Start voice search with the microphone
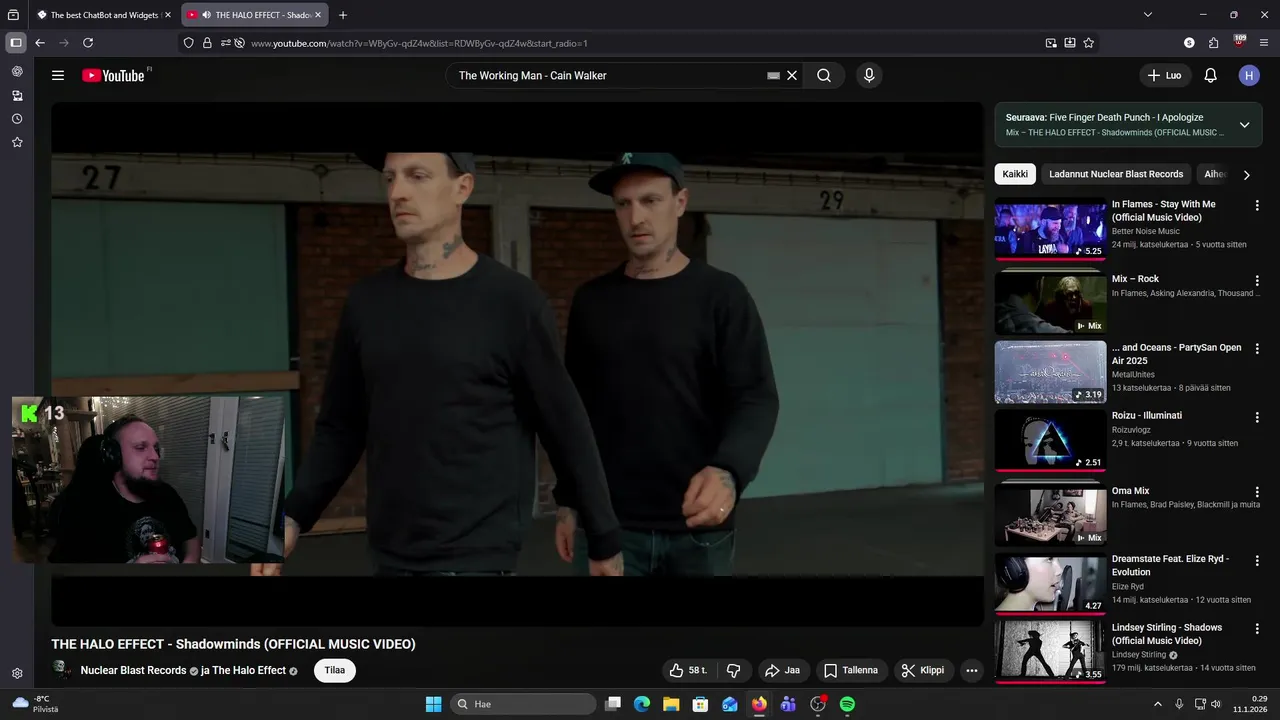This screenshot has width=1280, height=720. [869, 75]
